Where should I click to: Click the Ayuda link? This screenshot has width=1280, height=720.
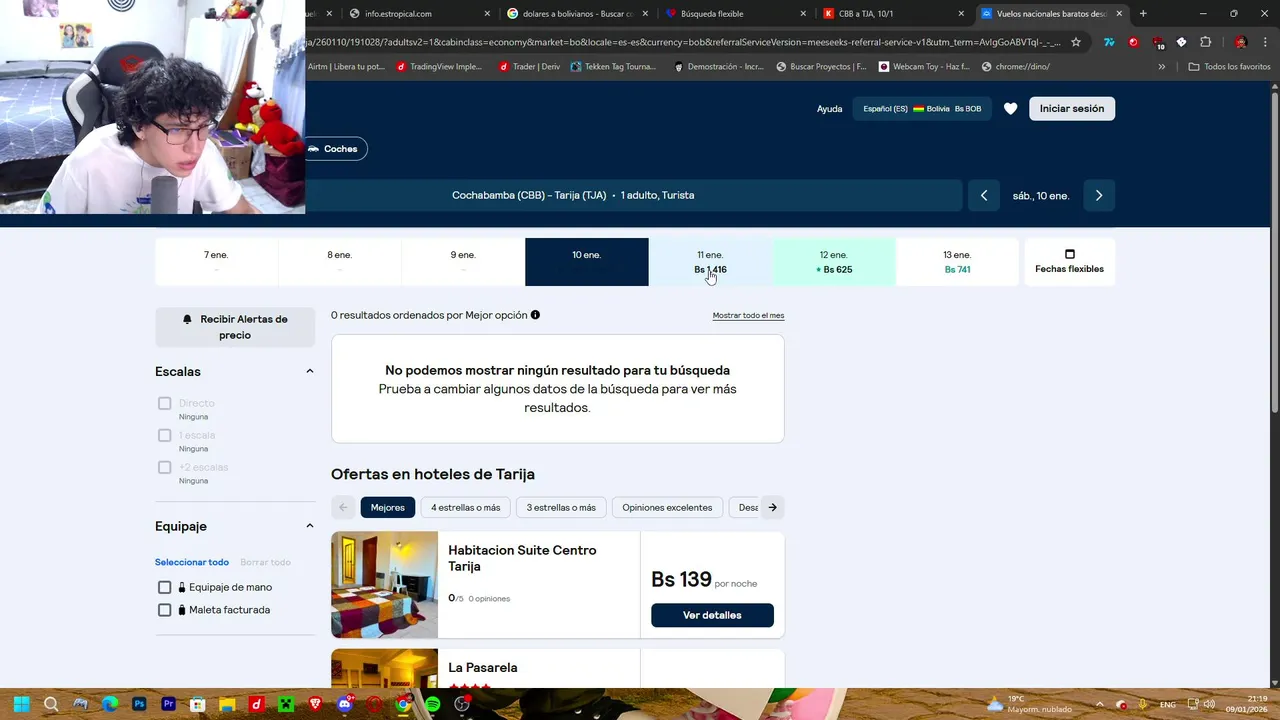pyautogui.click(x=830, y=108)
